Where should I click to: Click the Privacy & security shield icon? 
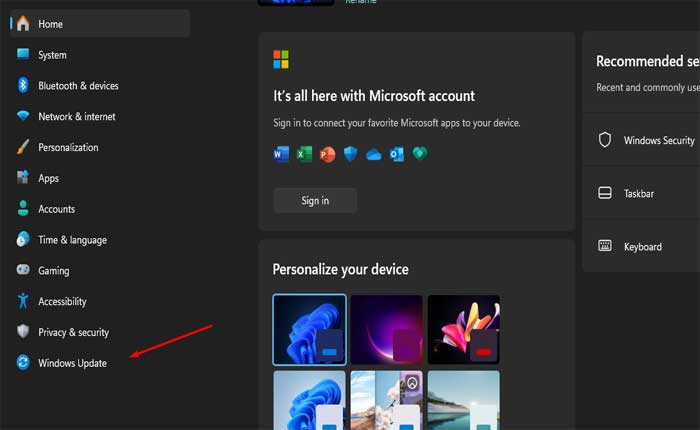tap(23, 331)
